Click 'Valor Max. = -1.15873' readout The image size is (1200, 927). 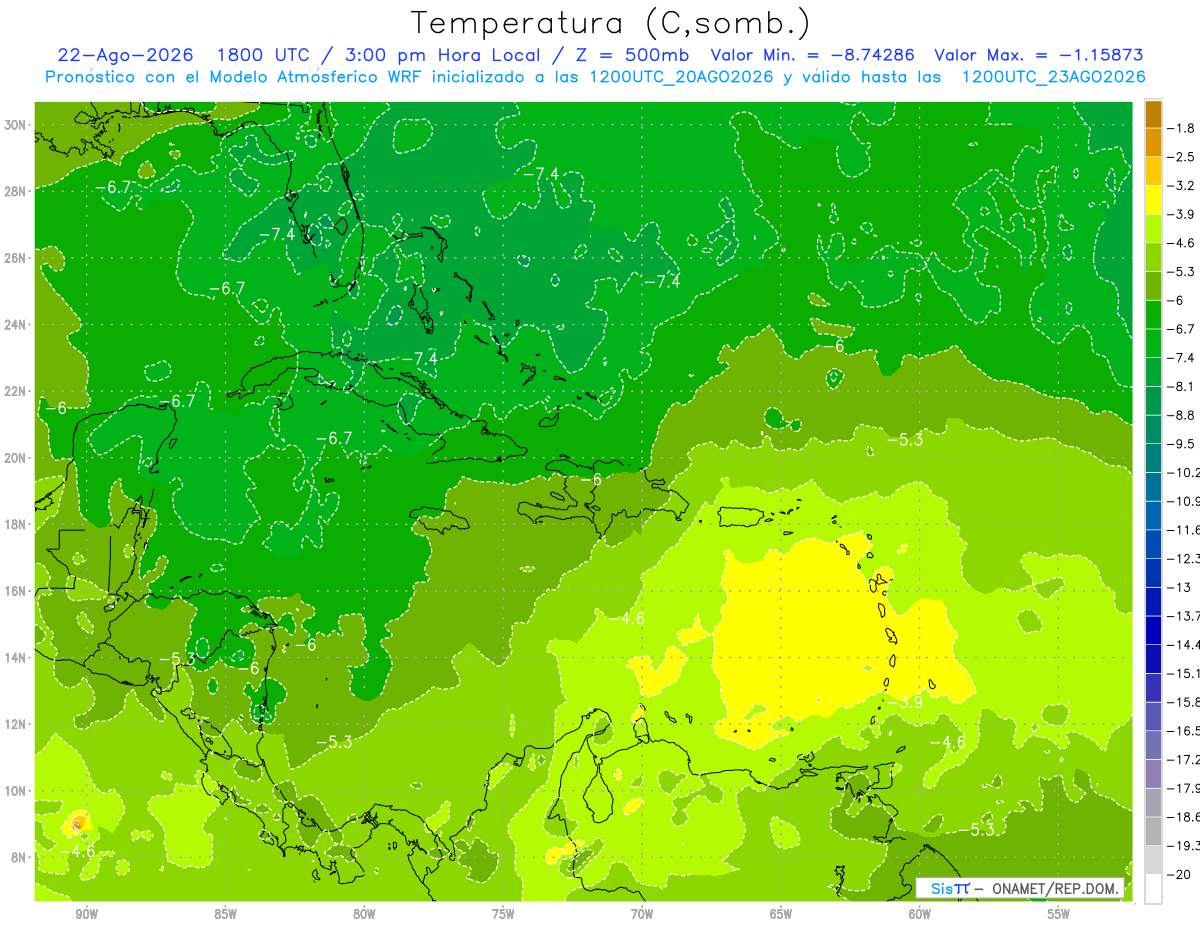click(1038, 55)
